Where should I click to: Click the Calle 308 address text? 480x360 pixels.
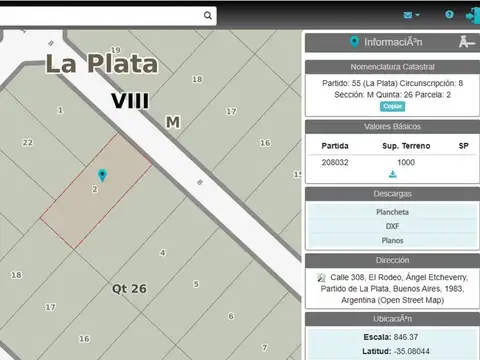coord(392,289)
